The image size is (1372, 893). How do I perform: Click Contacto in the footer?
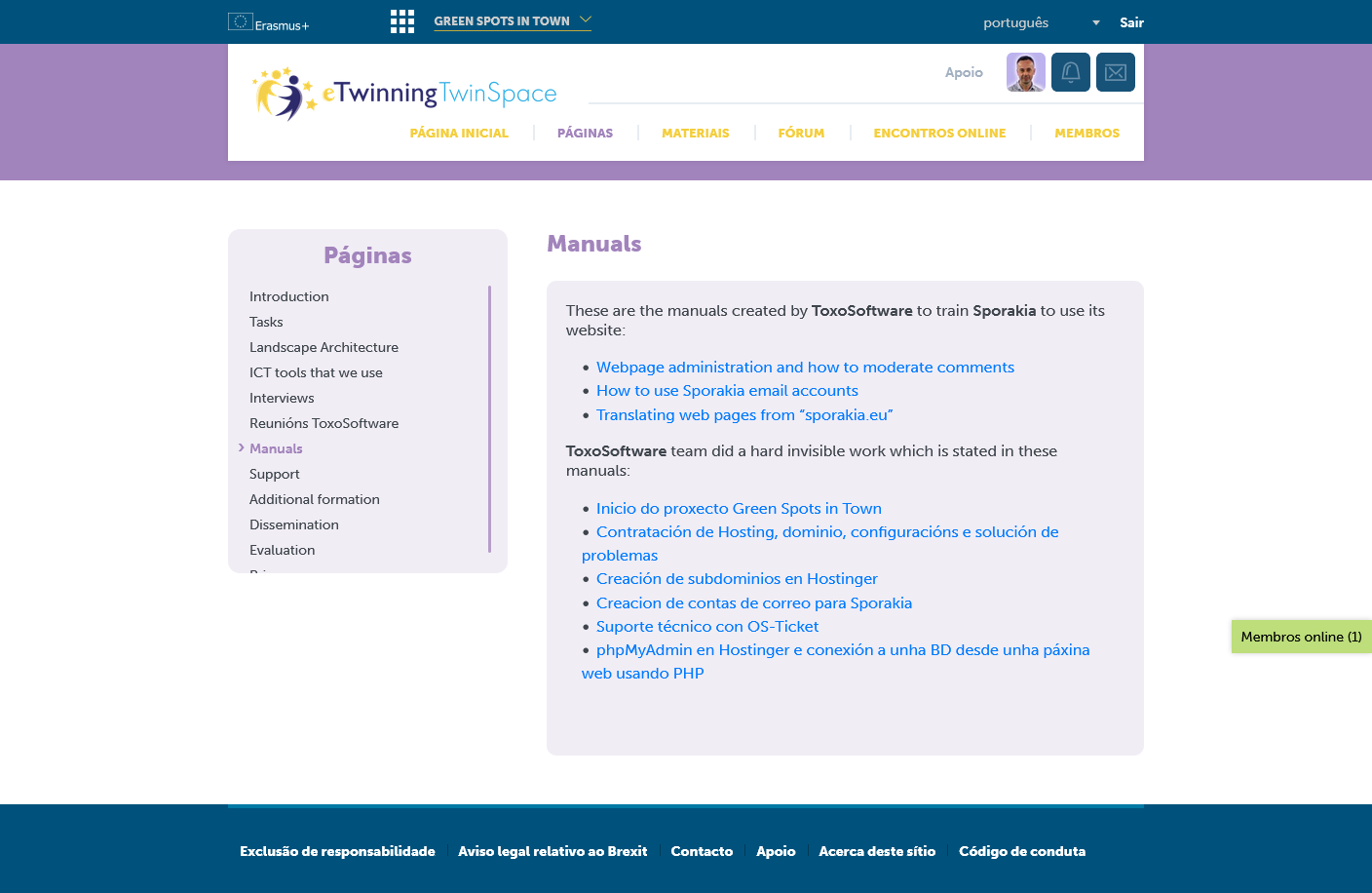[x=702, y=851]
